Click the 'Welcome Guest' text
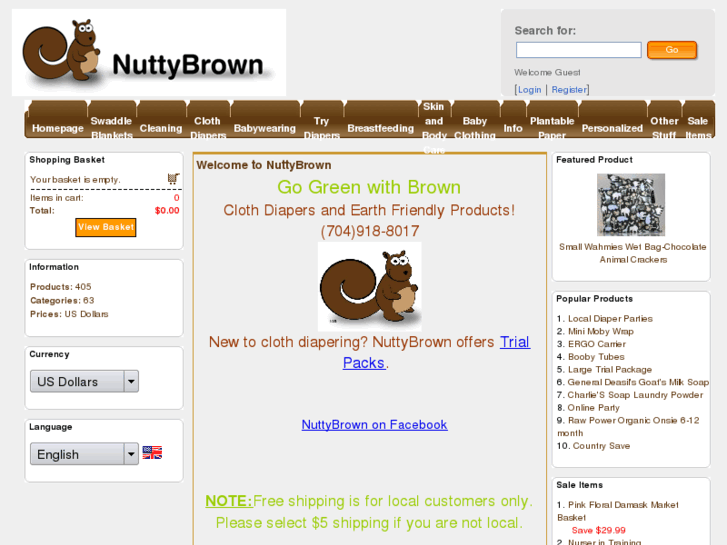The image size is (727, 545). coord(547,72)
